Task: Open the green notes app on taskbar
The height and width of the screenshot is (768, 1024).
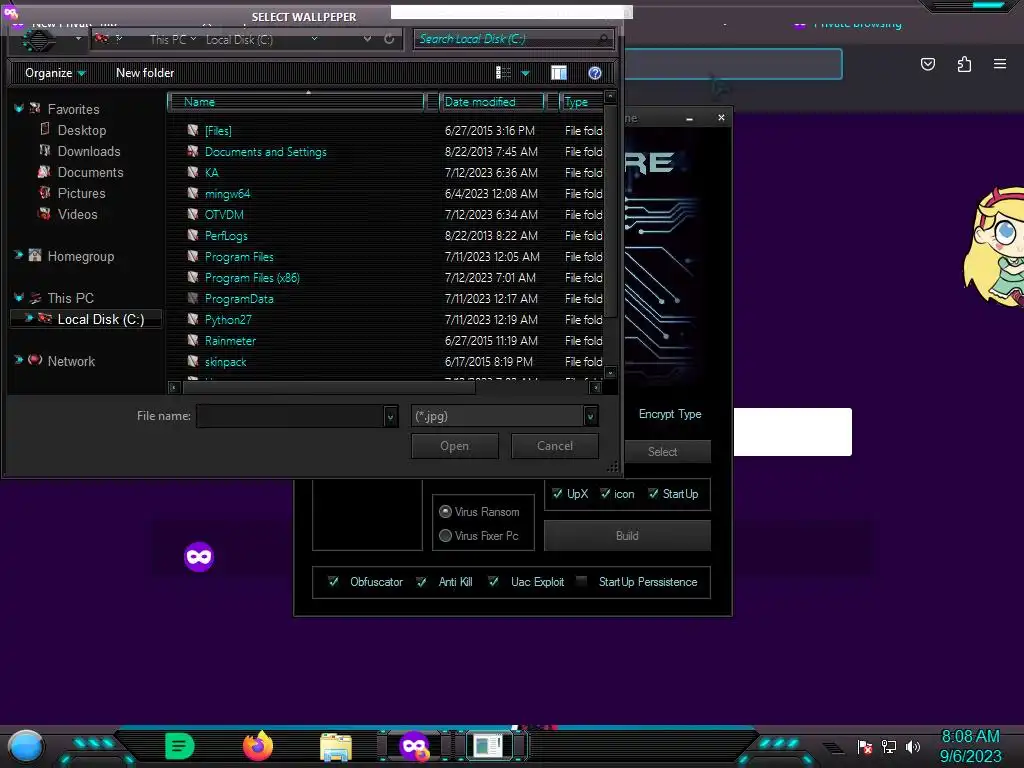Action: coord(180,746)
